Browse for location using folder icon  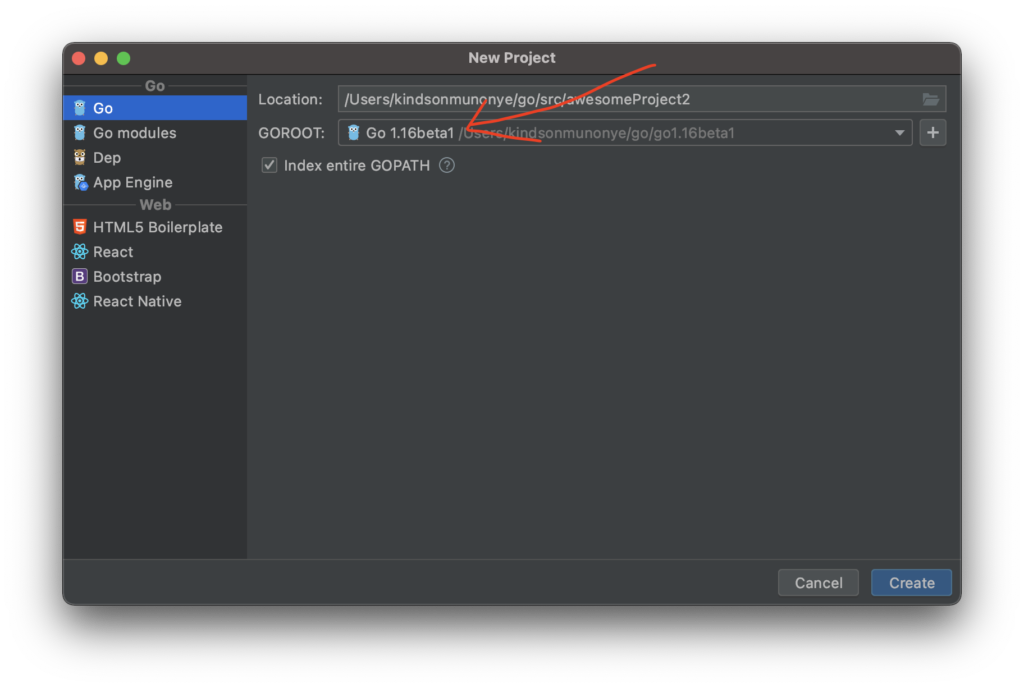pos(931,99)
